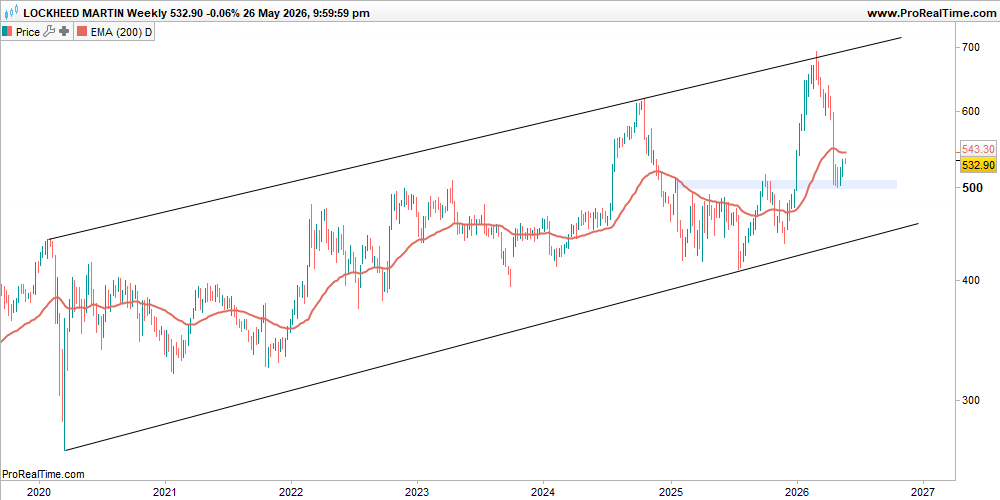The image size is (1000, 500).
Task: Click the 500 price axis label
Action: click(971, 188)
